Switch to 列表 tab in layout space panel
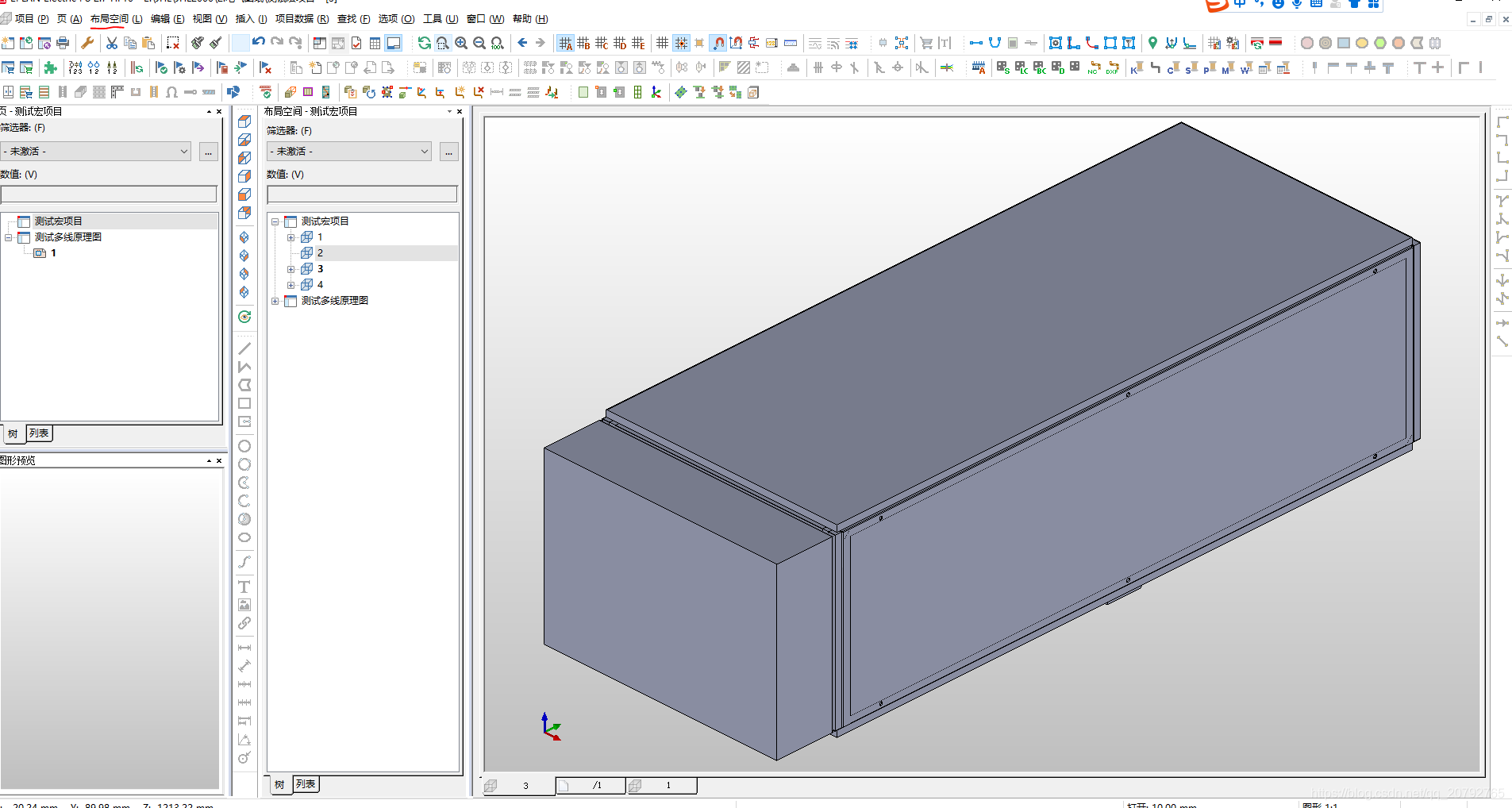Viewport: 1512px width, 808px height. click(306, 784)
